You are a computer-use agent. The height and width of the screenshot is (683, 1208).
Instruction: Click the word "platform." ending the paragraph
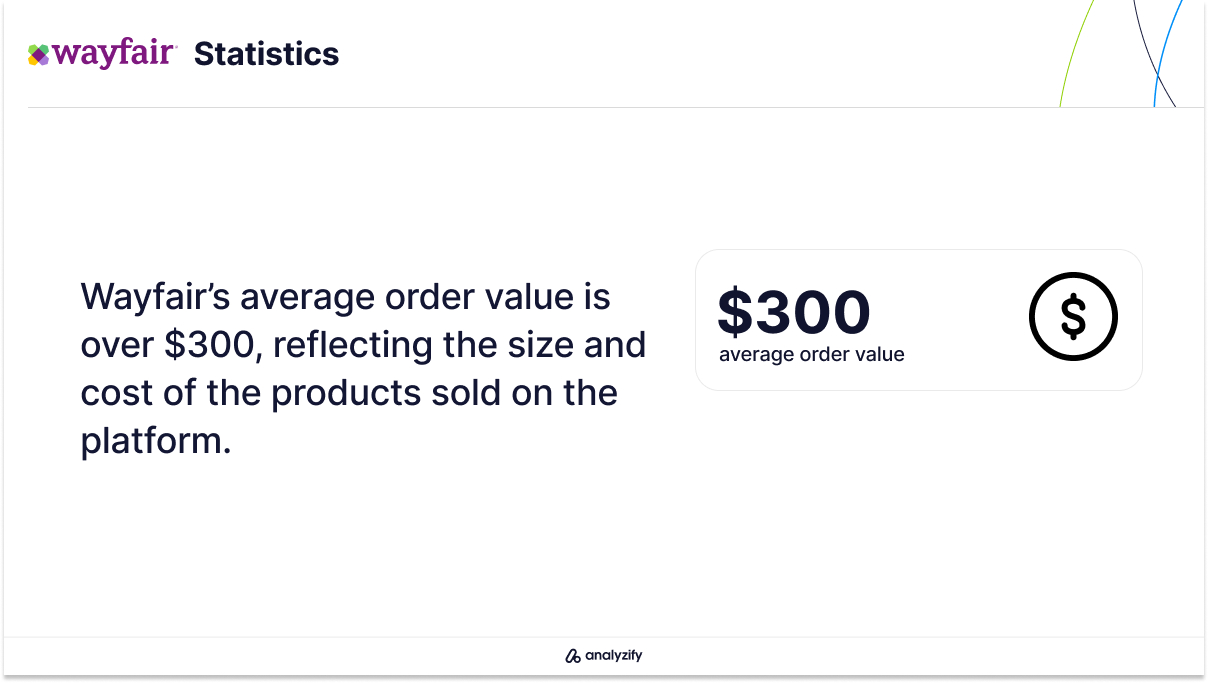click(156, 442)
